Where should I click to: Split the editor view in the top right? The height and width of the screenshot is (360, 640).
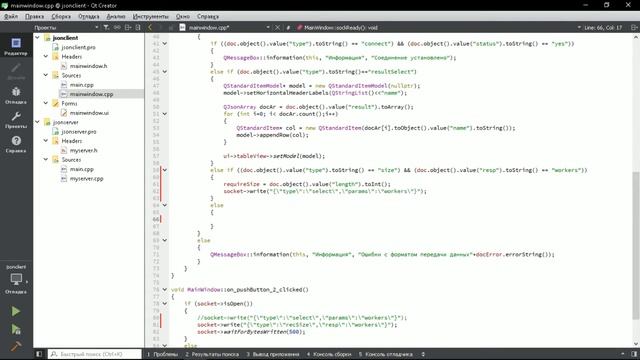634,27
